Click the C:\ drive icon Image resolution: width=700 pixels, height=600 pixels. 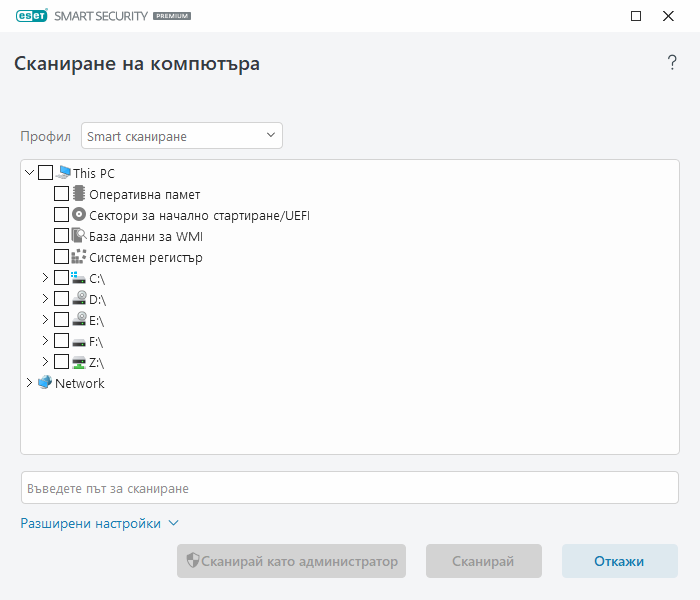(79, 278)
